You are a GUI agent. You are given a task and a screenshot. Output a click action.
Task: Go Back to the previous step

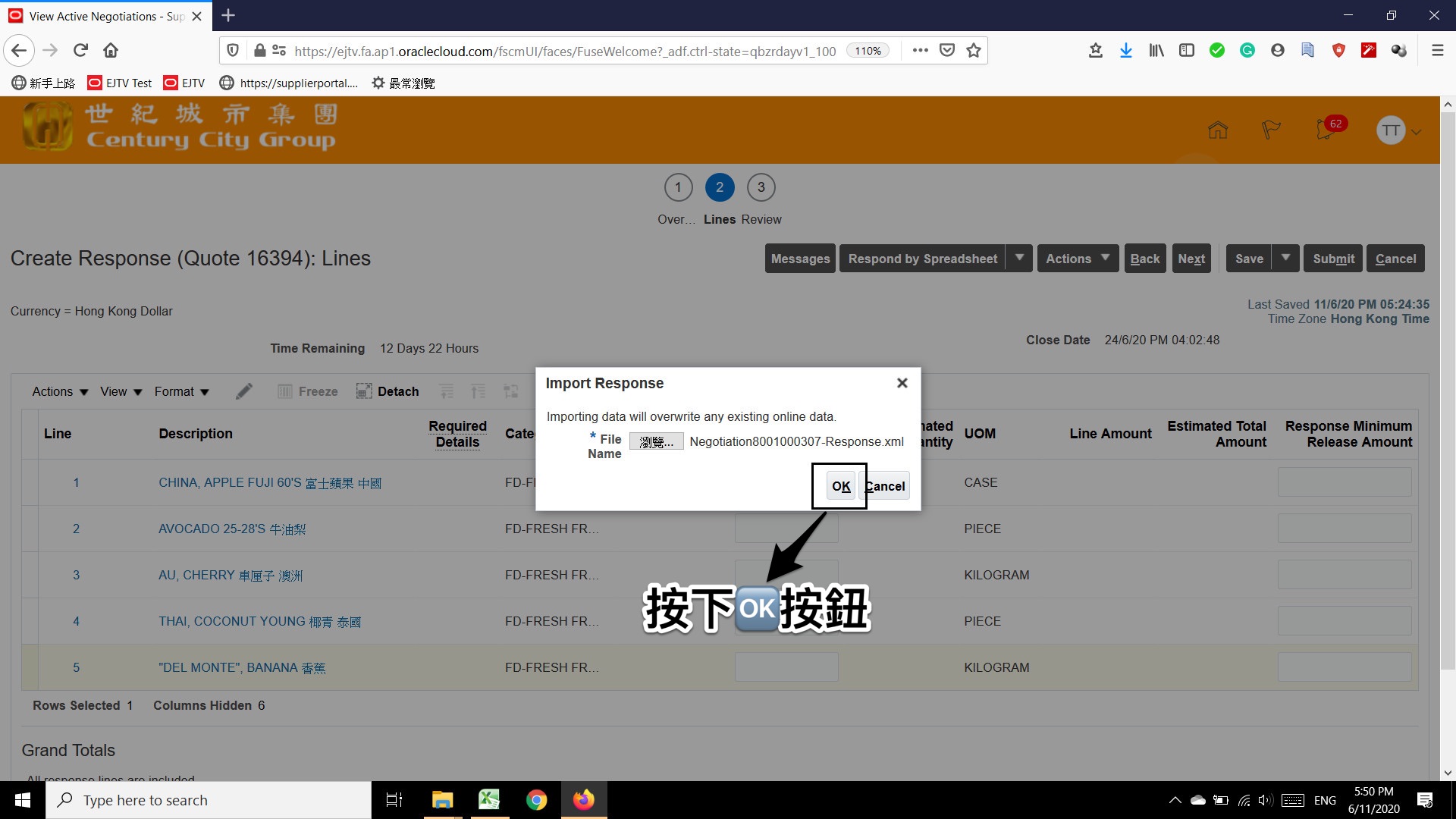point(1144,259)
